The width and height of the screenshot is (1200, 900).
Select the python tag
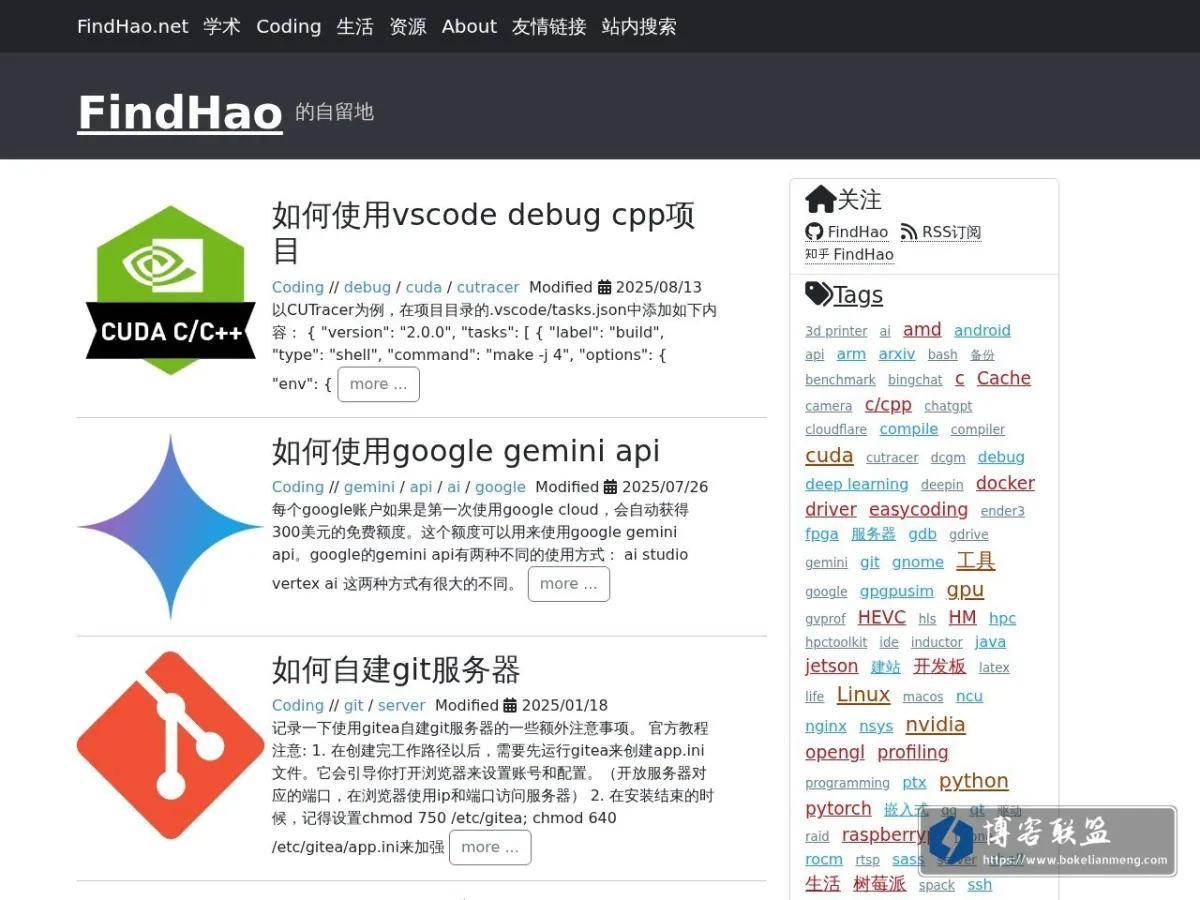(973, 780)
